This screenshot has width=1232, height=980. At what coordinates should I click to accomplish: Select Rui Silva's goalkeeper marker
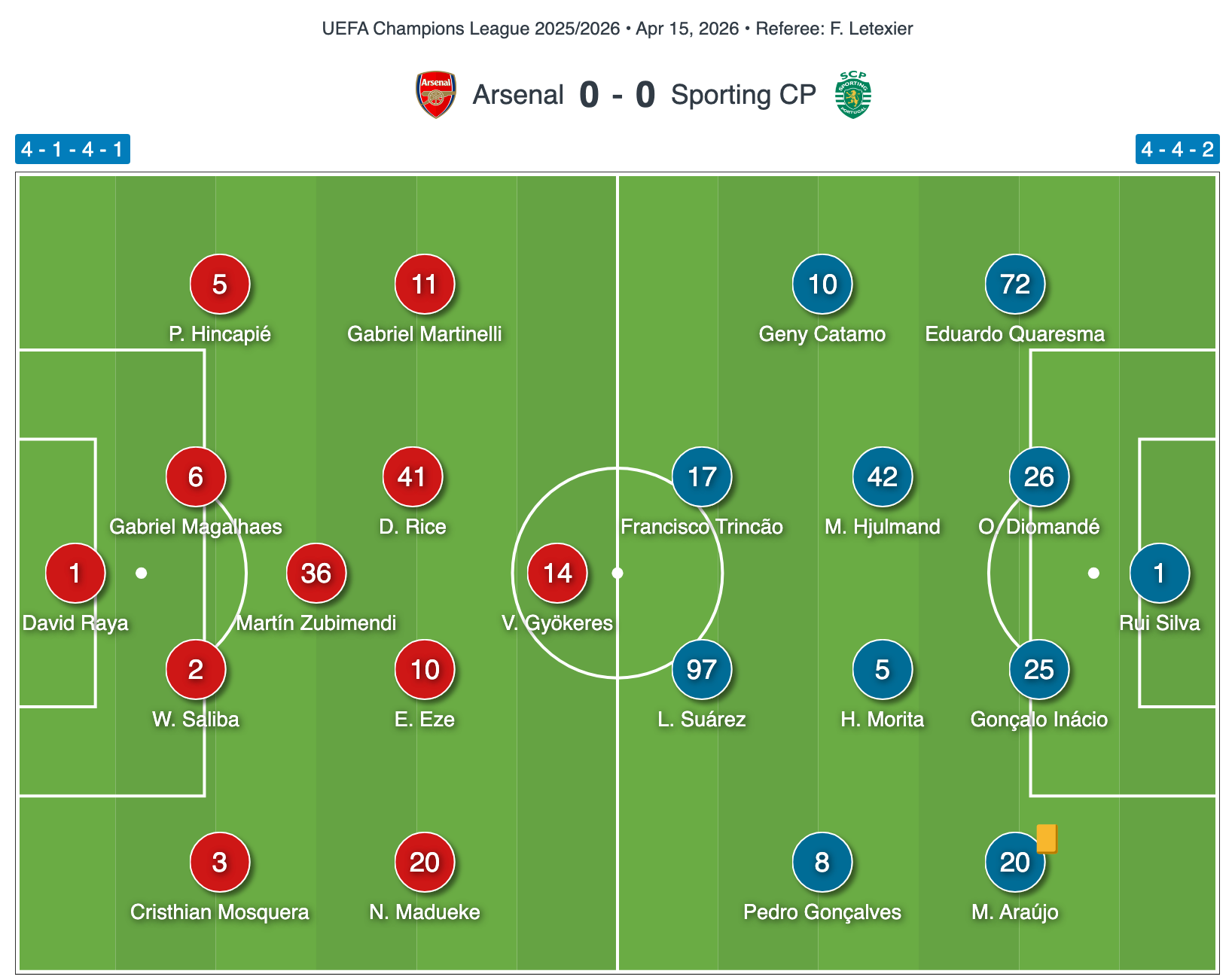(x=1159, y=573)
